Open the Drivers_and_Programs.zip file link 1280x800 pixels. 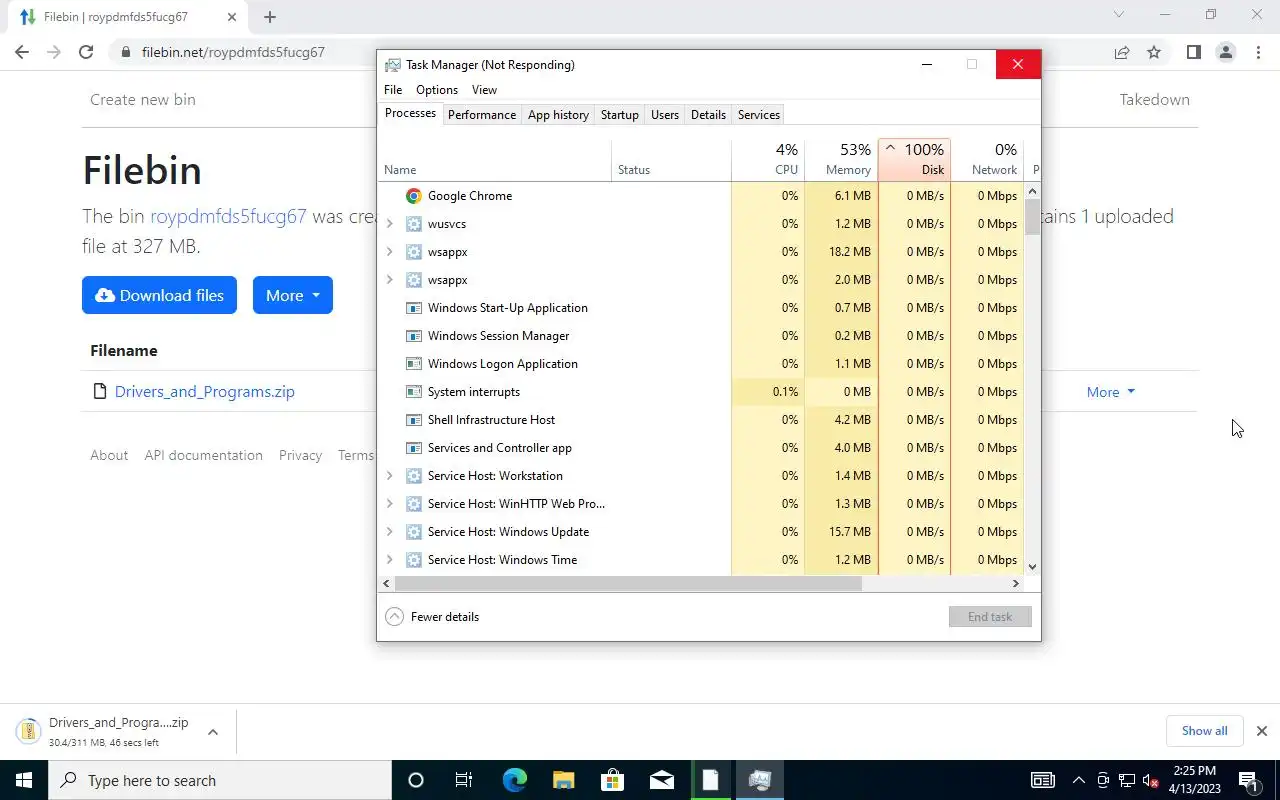205,392
